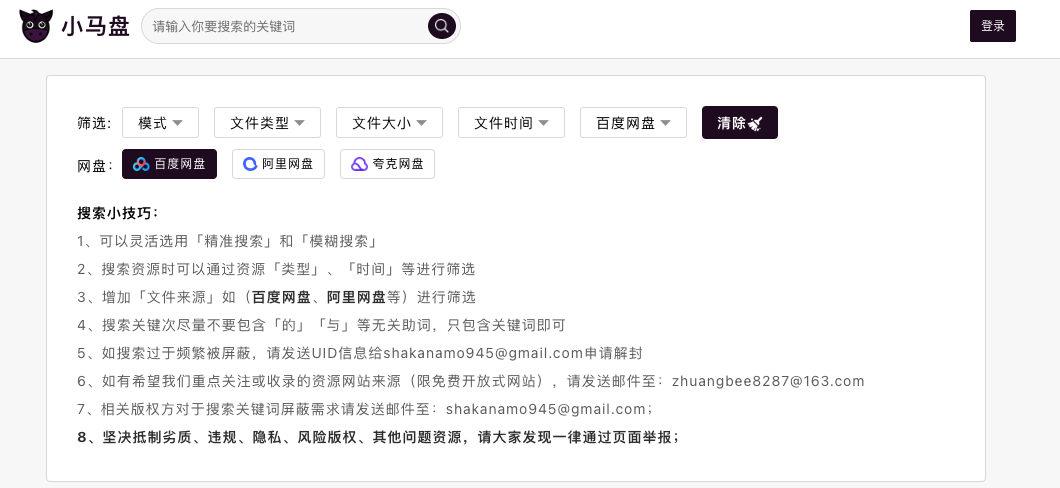Click the Aliyun ring icon in 阿里网盘 button
The width and height of the screenshot is (1060, 488).
(250, 164)
